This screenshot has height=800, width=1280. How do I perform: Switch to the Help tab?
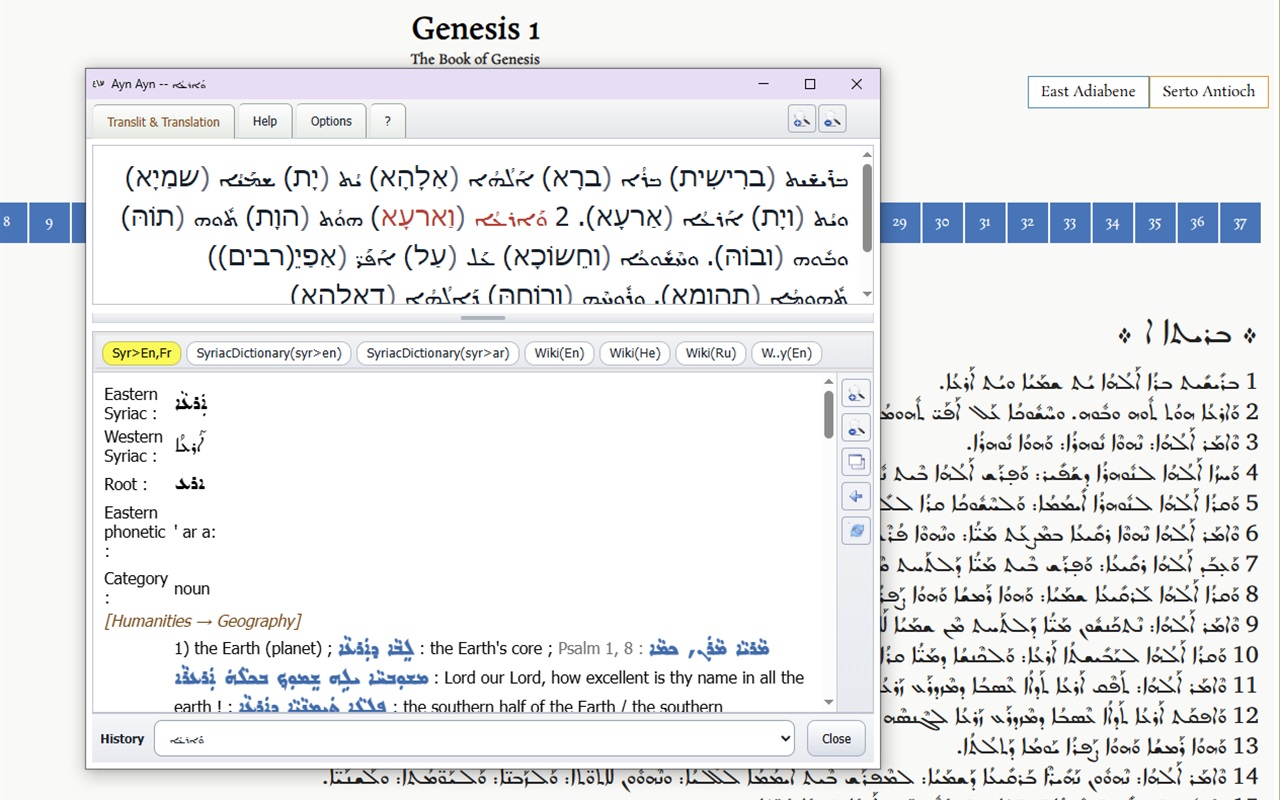point(265,121)
